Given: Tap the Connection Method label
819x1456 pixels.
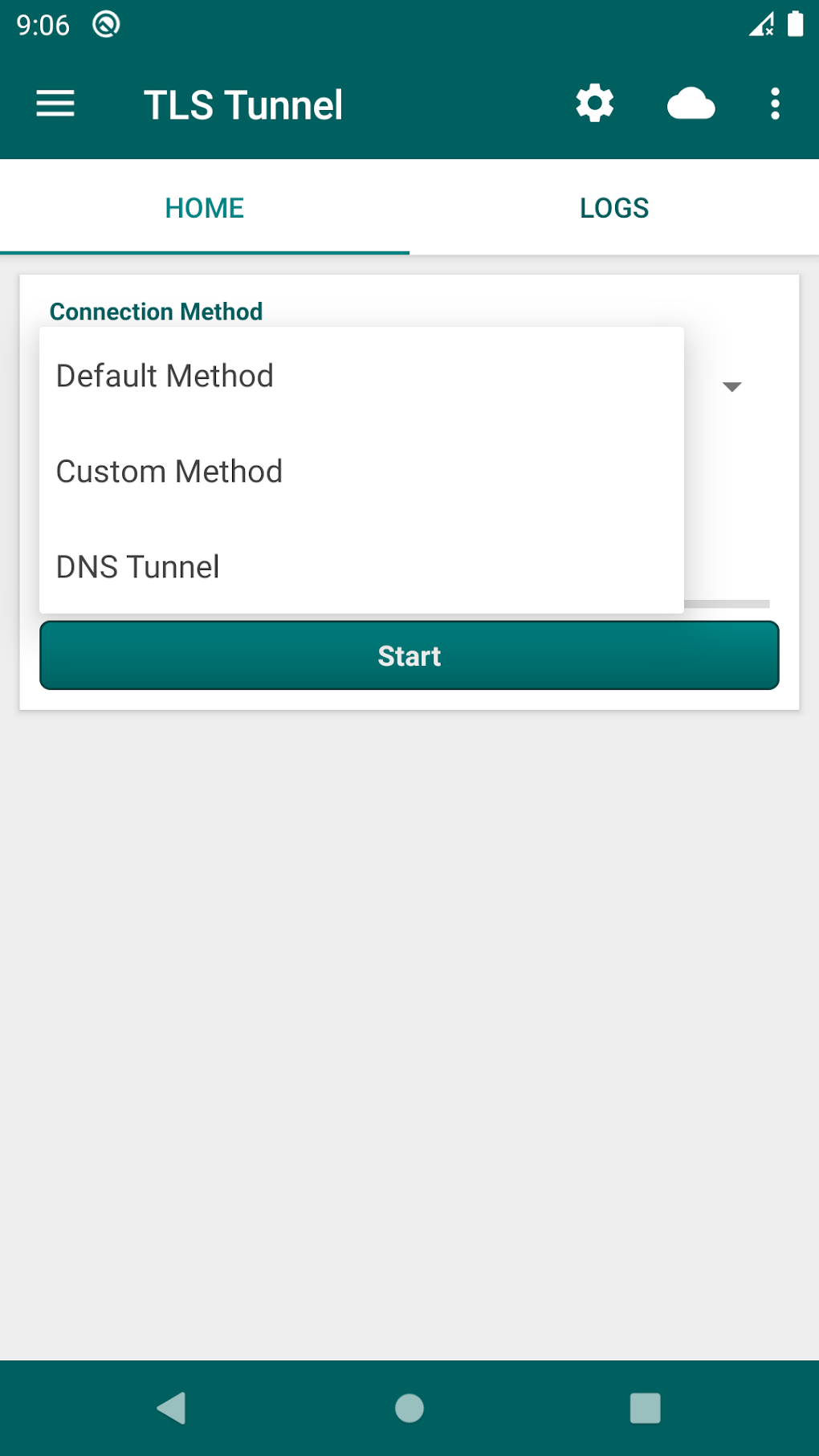Looking at the screenshot, I should point(157,312).
